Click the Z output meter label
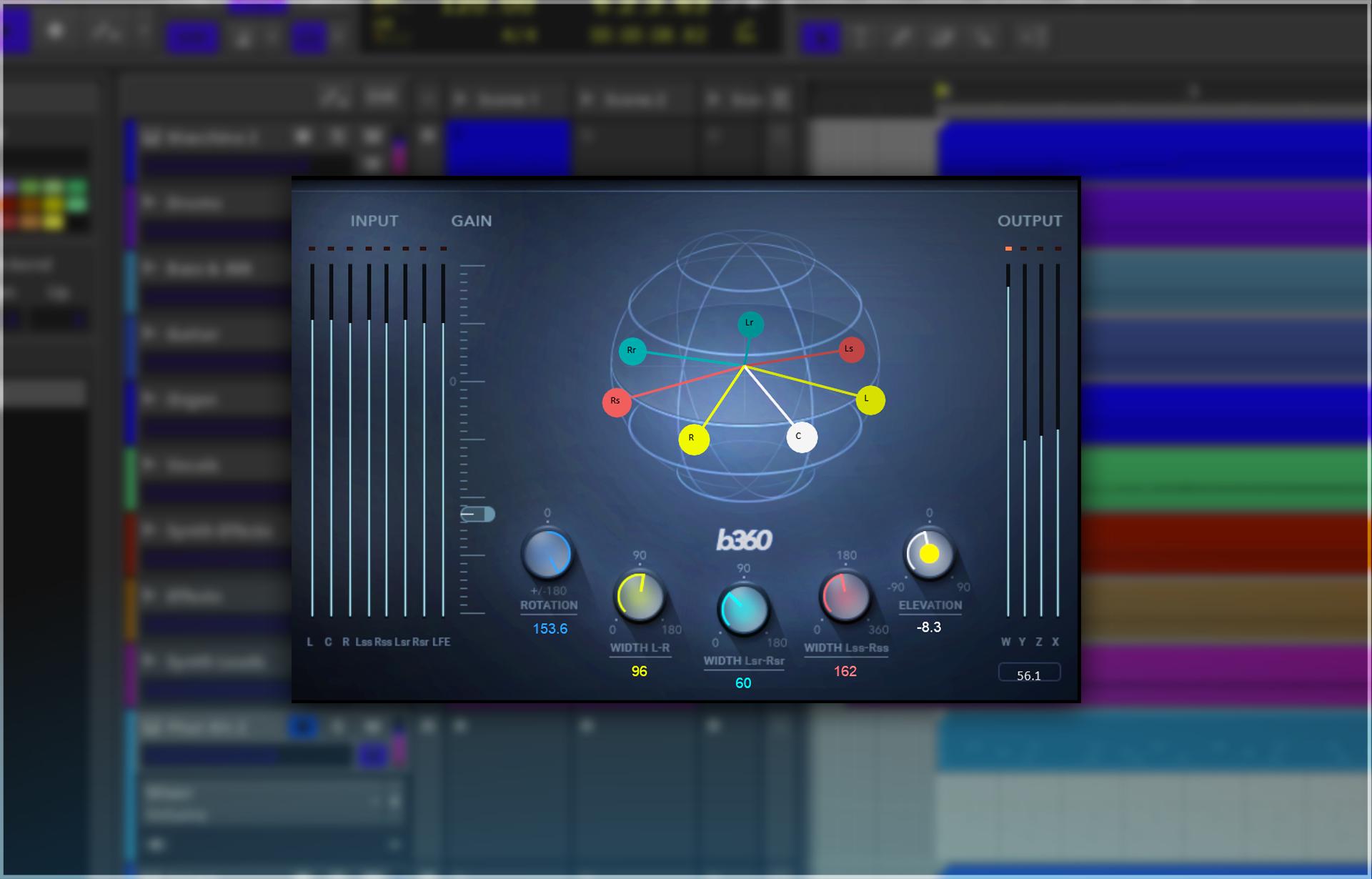The height and width of the screenshot is (879, 1372). point(1039,642)
